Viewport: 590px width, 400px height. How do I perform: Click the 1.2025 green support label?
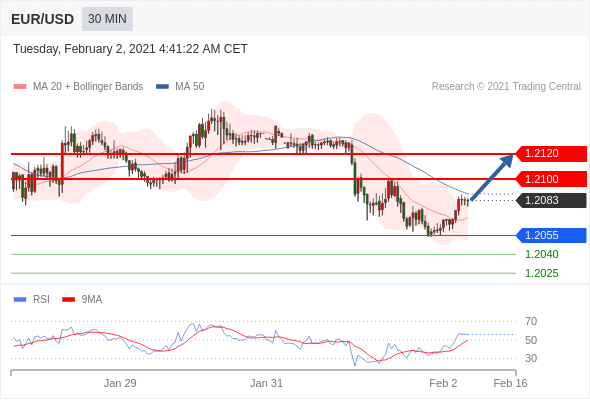click(x=542, y=273)
